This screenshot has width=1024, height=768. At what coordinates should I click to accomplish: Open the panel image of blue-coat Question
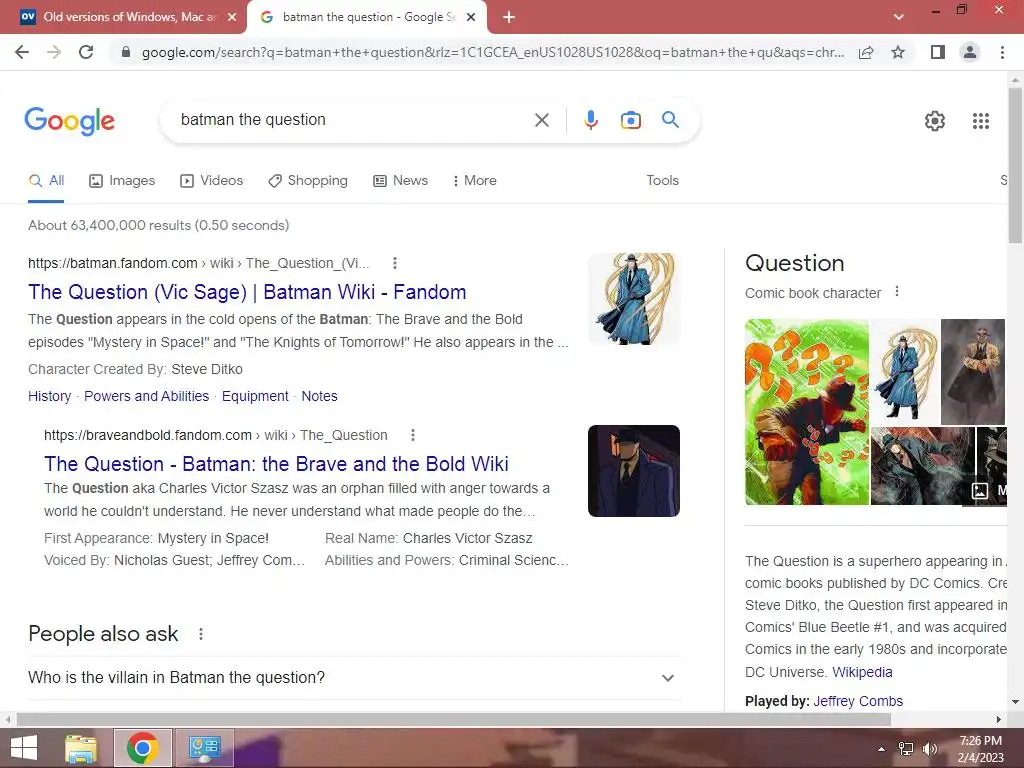coord(904,372)
